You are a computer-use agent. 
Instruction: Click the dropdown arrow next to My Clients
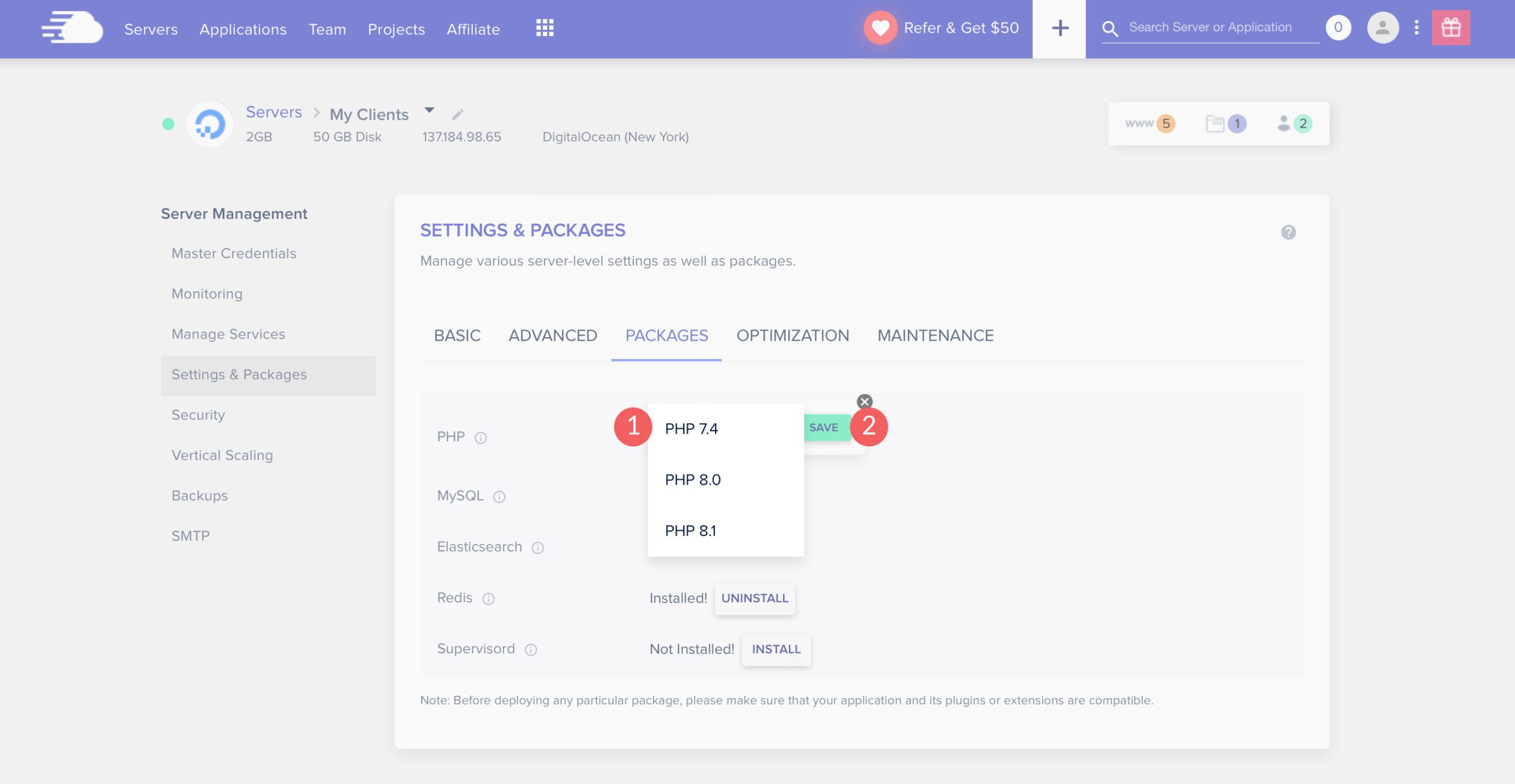[428, 112]
